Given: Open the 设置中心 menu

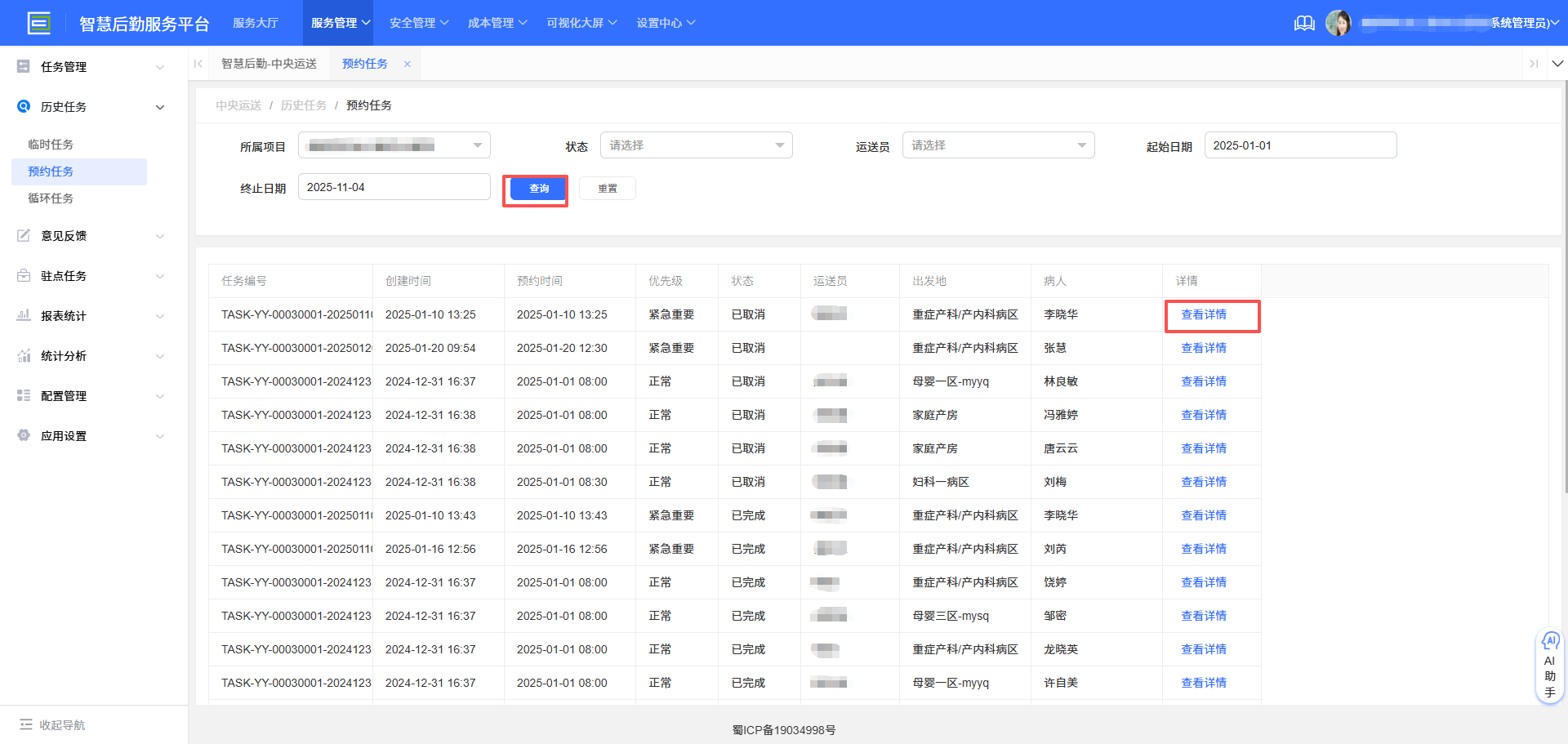Looking at the screenshot, I should (x=666, y=22).
